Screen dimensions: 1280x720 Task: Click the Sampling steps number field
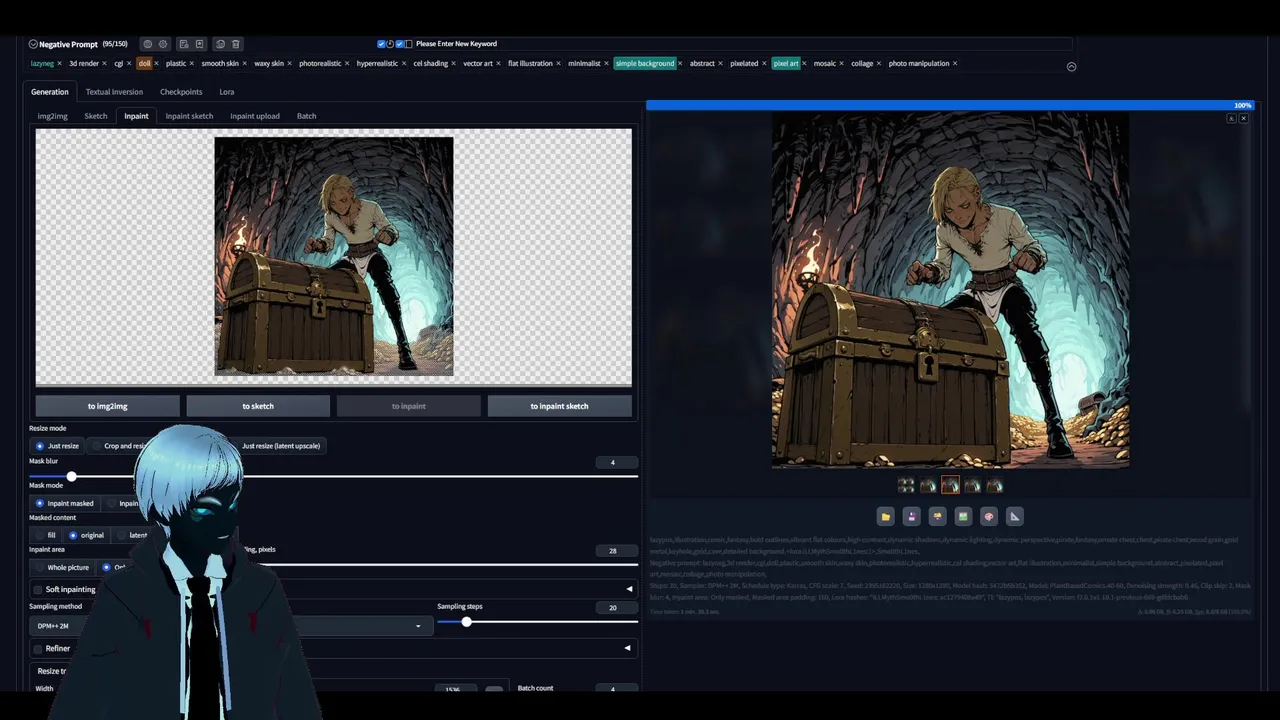tap(617, 607)
